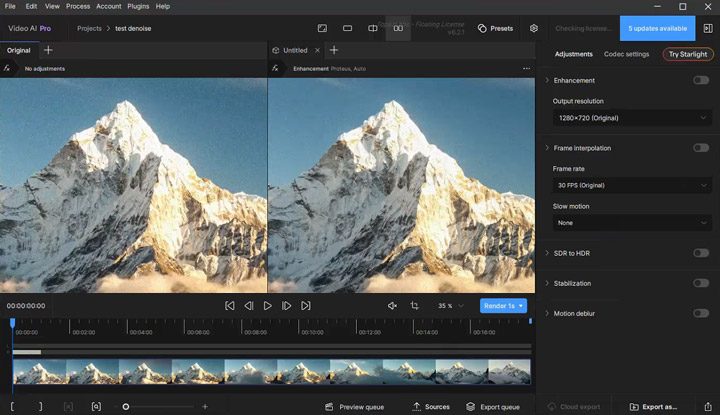Open the Slow motion None dropdown
Screen dimensions: 720x415
click(632, 223)
